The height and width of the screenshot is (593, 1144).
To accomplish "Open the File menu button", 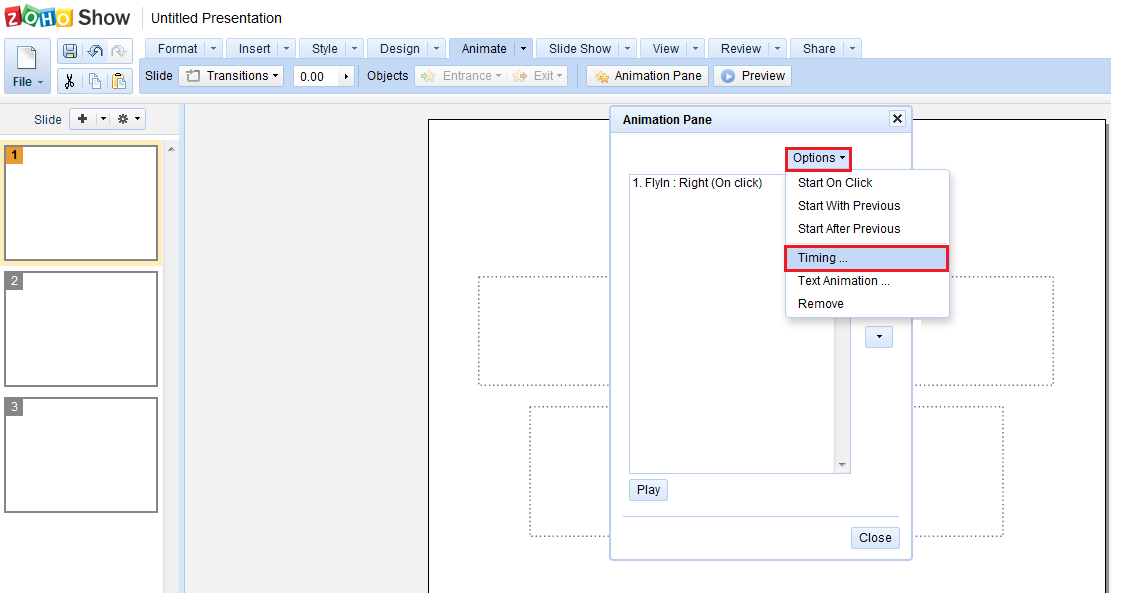I will point(27,66).
